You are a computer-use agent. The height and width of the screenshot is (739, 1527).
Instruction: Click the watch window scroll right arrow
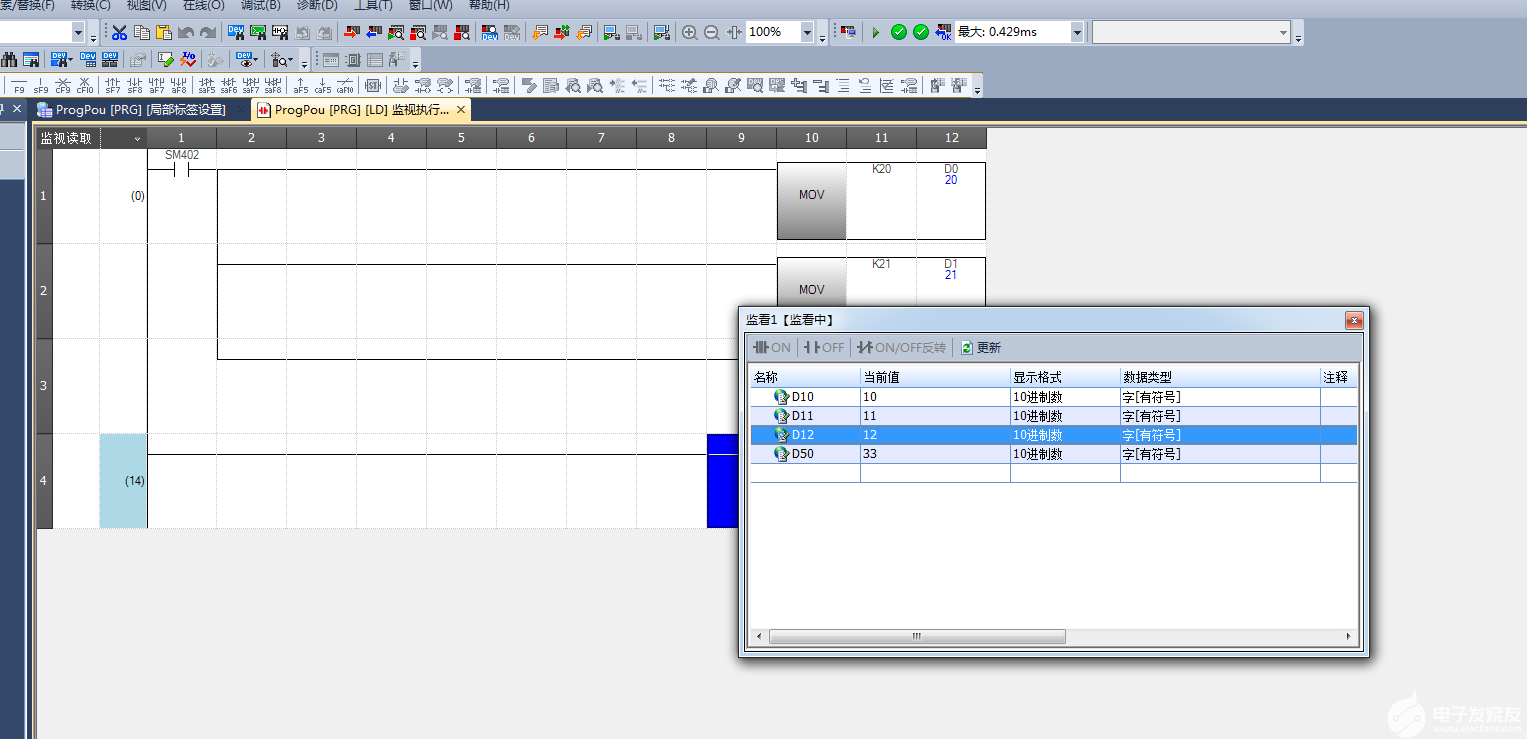click(1349, 636)
